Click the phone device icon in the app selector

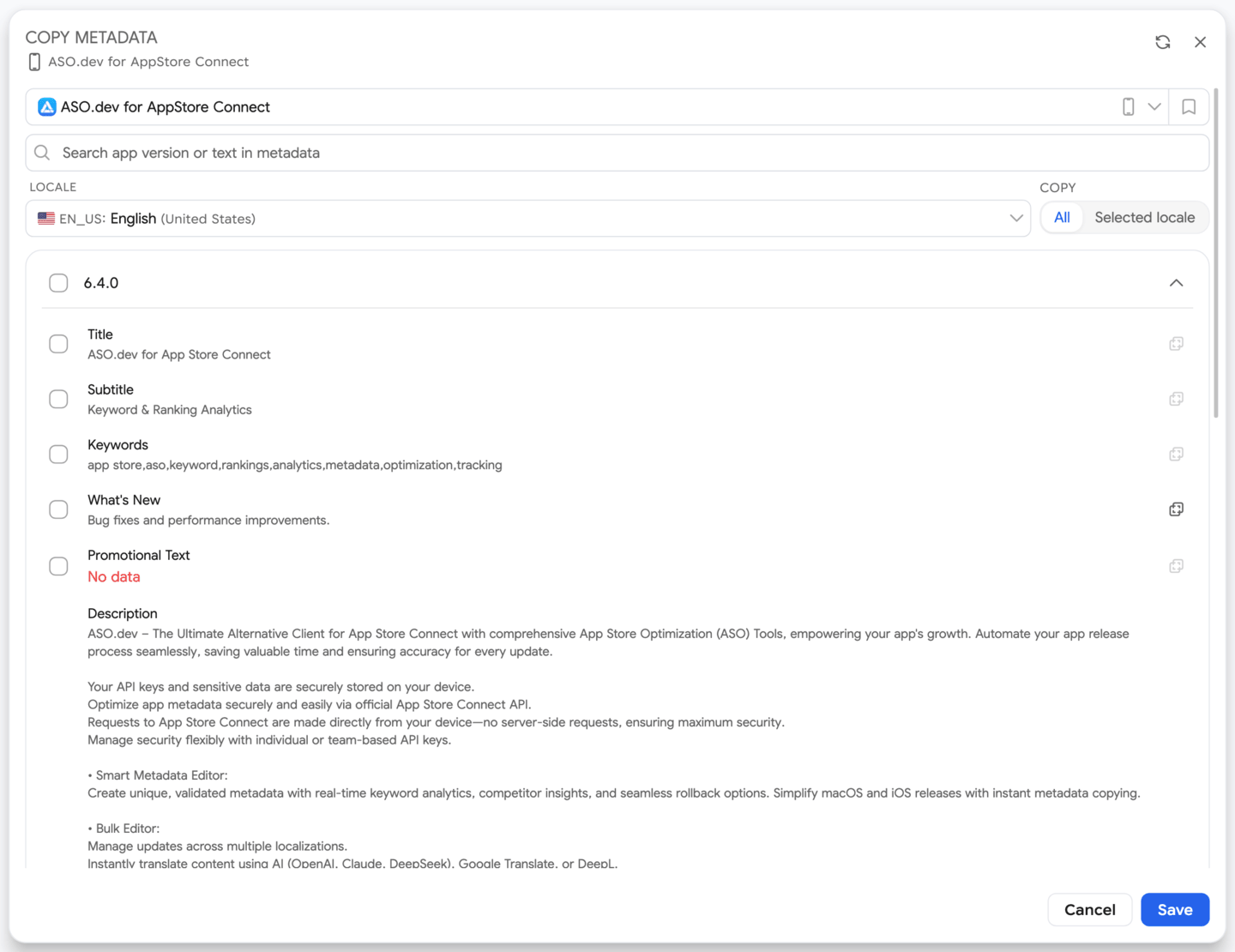click(x=1129, y=107)
